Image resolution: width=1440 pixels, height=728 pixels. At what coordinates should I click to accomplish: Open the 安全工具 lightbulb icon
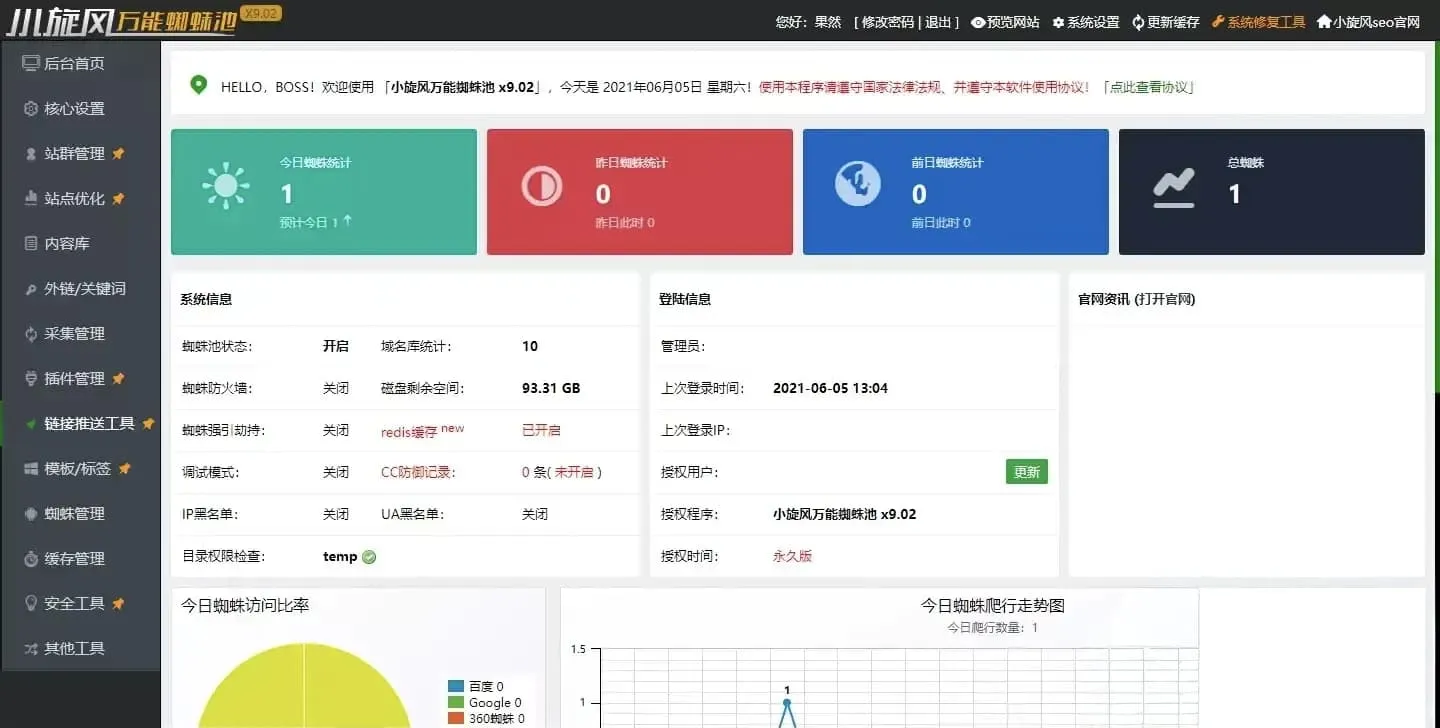click(x=31, y=603)
